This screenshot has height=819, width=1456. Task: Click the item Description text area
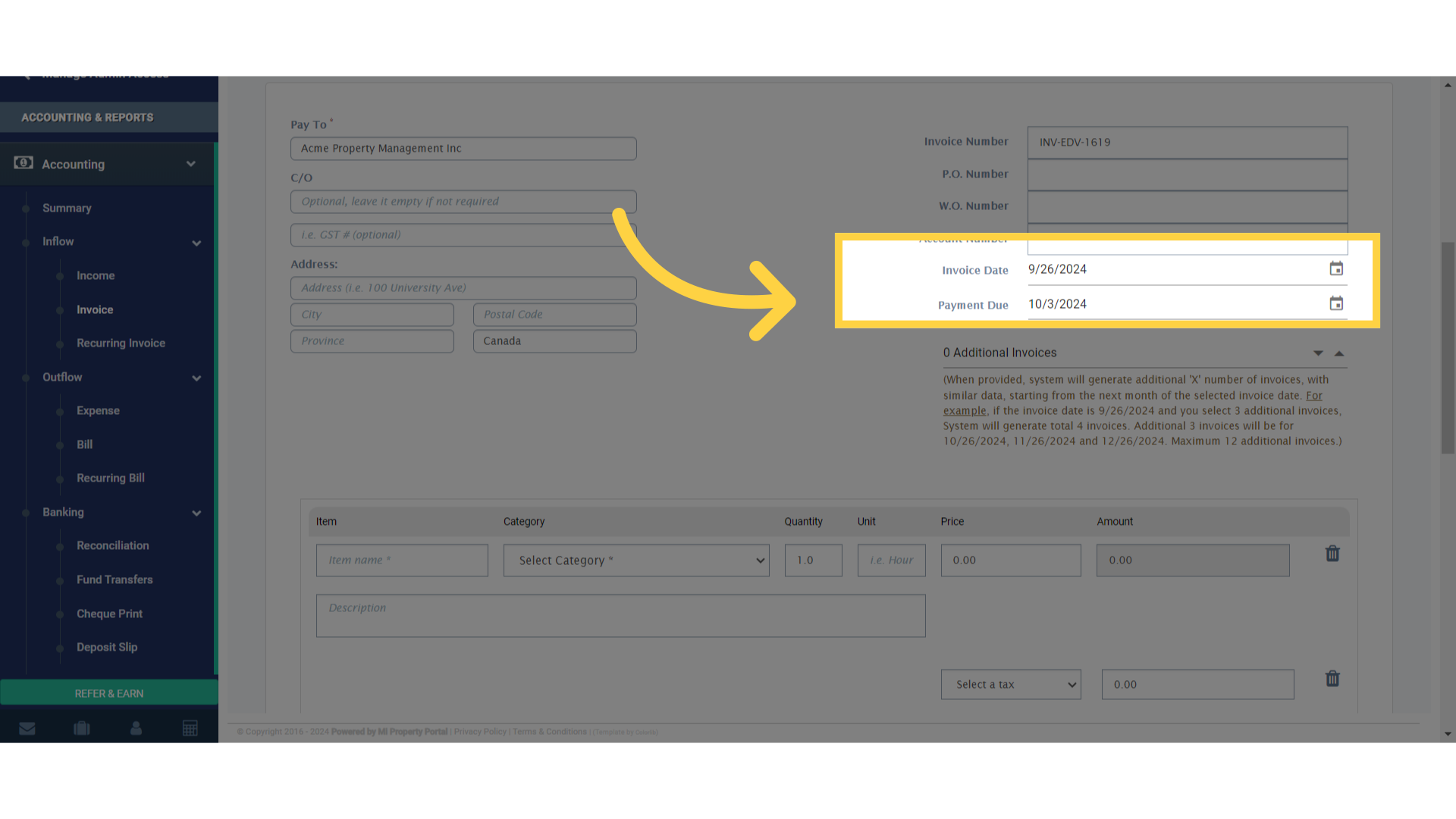[x=620, y=616]
